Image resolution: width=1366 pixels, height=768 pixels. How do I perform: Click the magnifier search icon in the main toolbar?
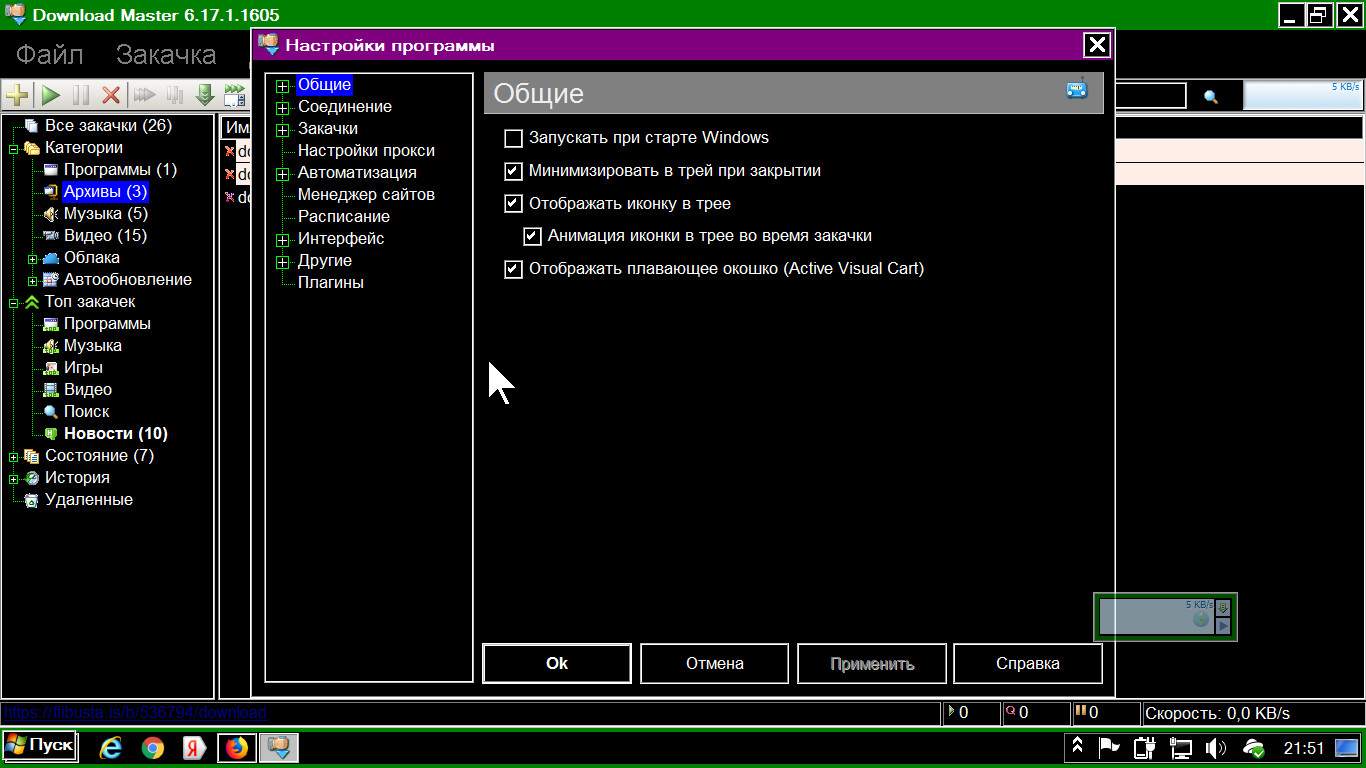pyautogui.click(x=1211, y=97)
